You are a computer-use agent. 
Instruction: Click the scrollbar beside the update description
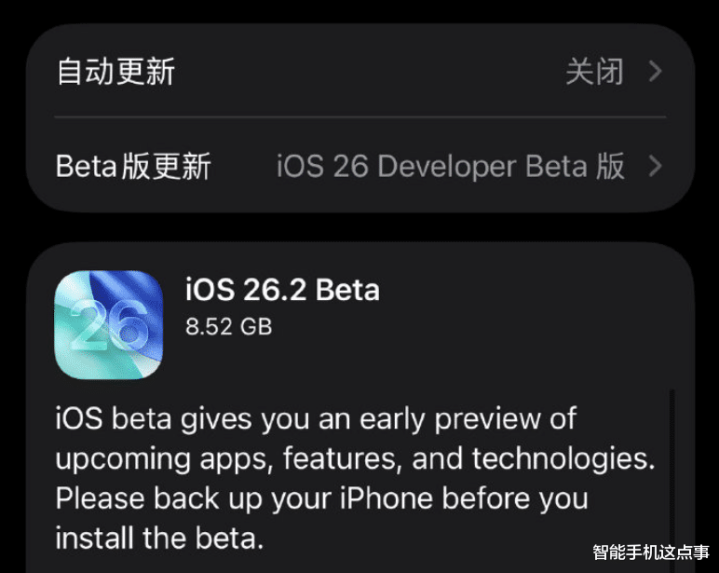671,470
